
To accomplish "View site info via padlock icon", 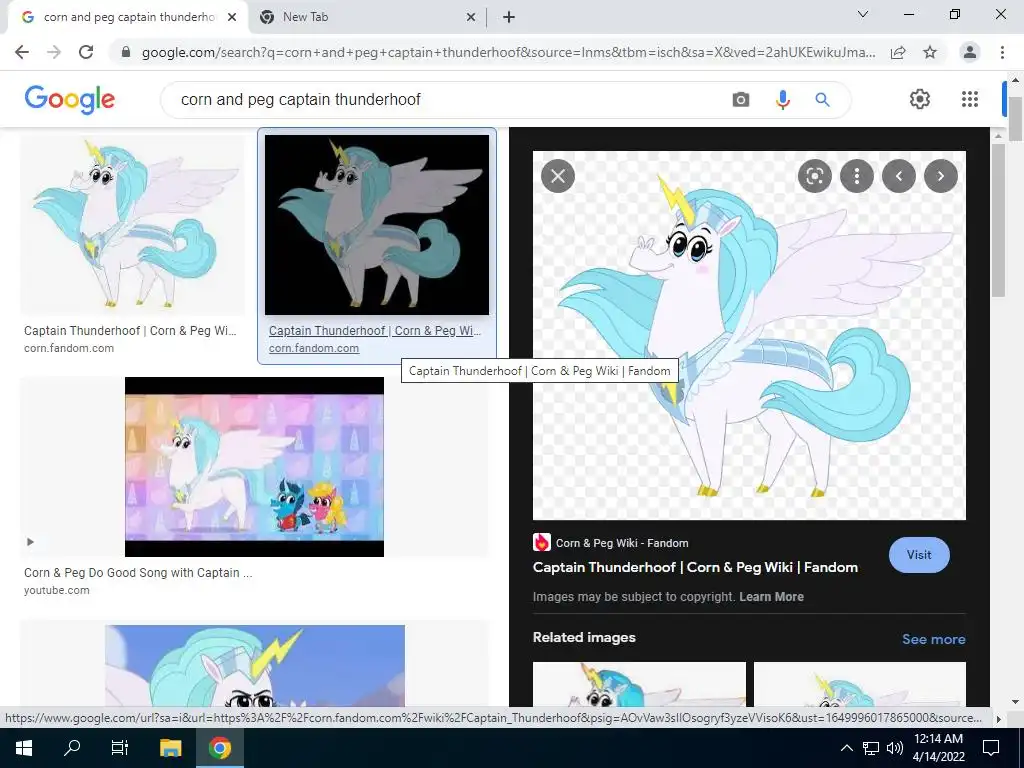I will tap(126, 52).
